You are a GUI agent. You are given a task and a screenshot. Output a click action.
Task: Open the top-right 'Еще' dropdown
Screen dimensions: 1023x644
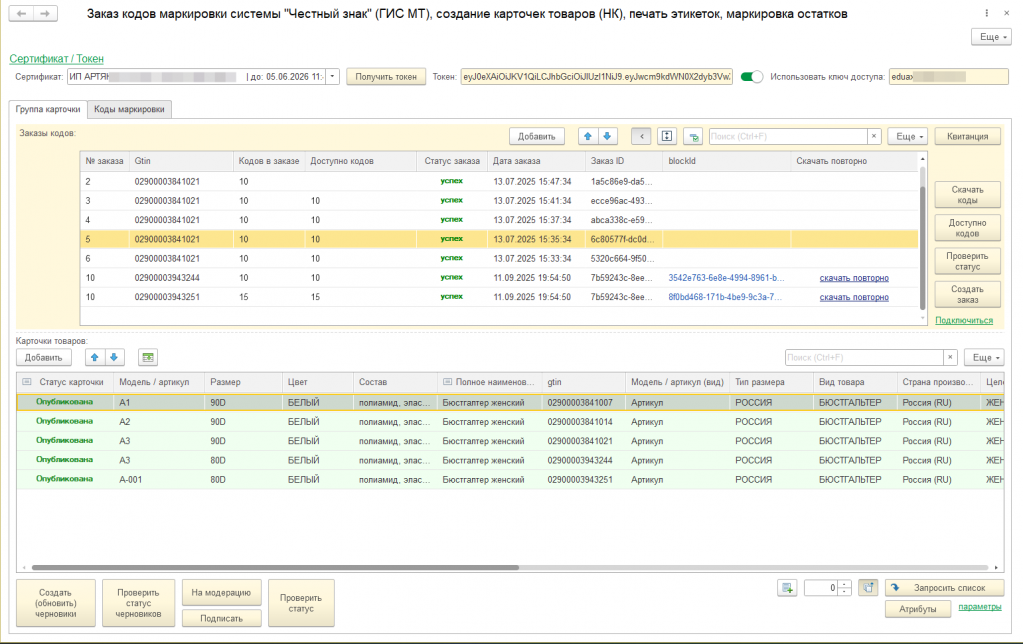click(x=991, y=36)
